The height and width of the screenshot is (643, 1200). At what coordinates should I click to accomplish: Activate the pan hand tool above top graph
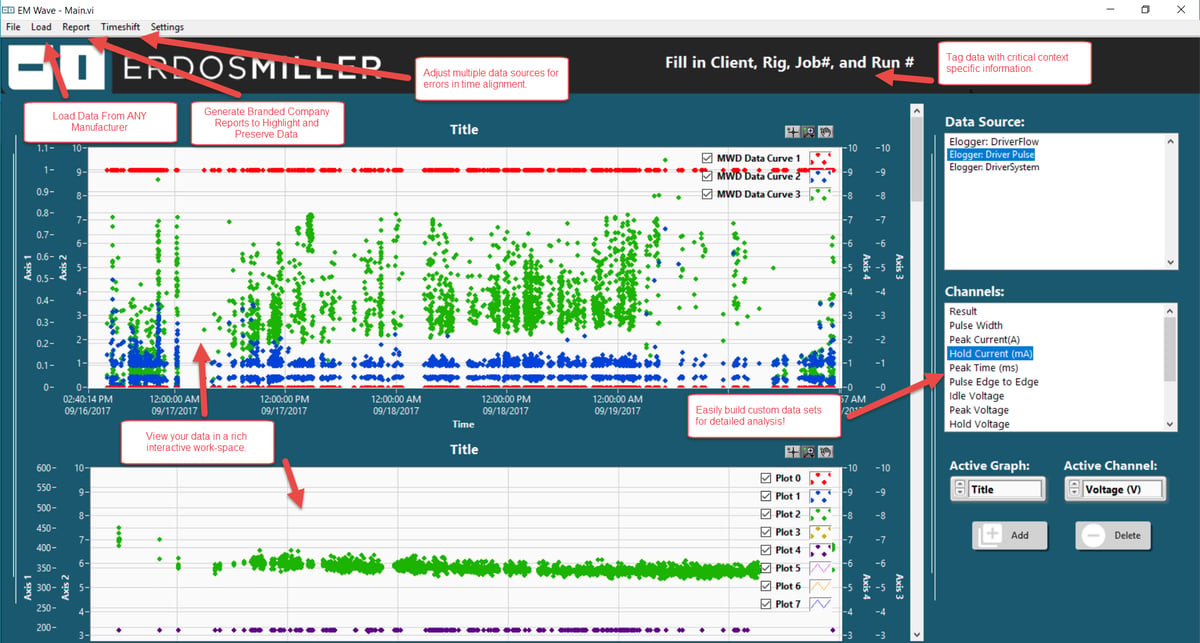point(825,131)
